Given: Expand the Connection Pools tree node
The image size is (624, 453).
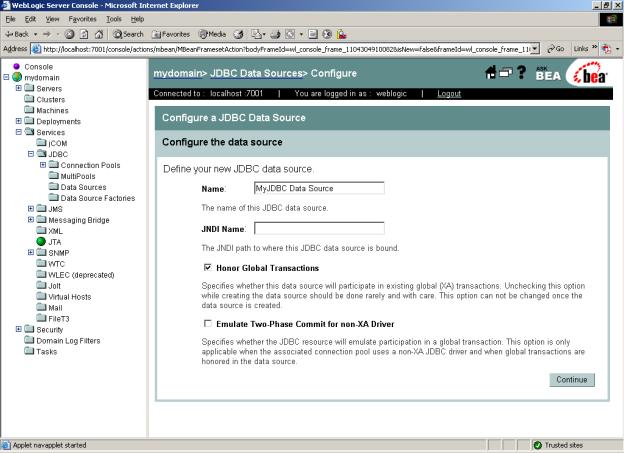Looking at the screenshot, I should pos(43,164).
